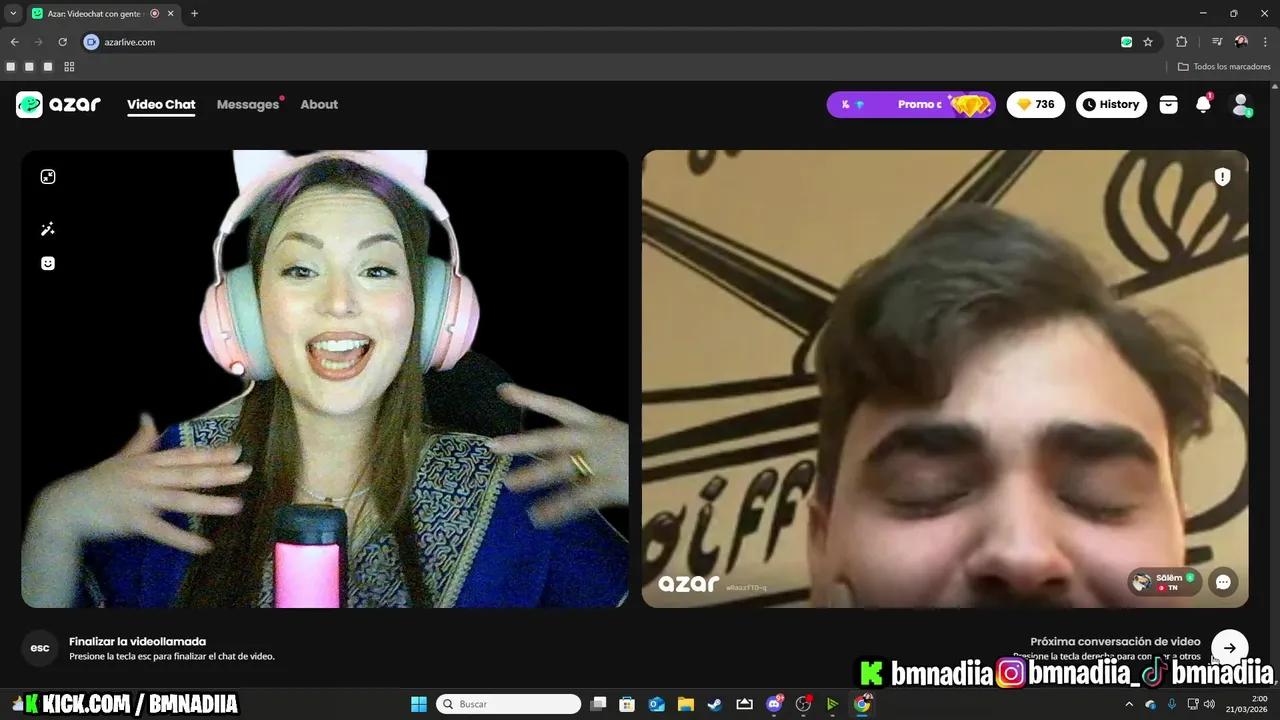Image resolution: width=1280 pixels, height=720 pixels.
Task: Open the face mask filter icon
Action: coord(48,263)
